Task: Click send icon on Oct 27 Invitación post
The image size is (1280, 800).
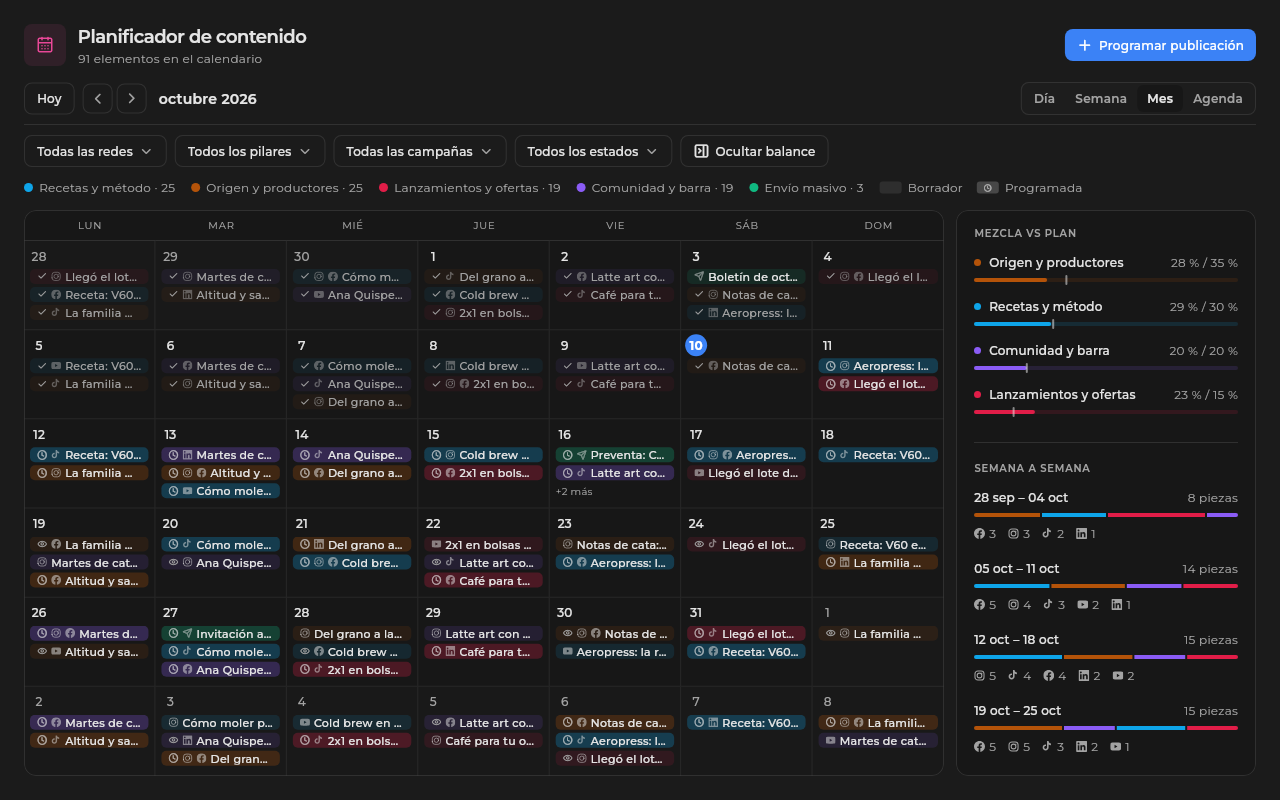Action: click(x=187, y=634)
